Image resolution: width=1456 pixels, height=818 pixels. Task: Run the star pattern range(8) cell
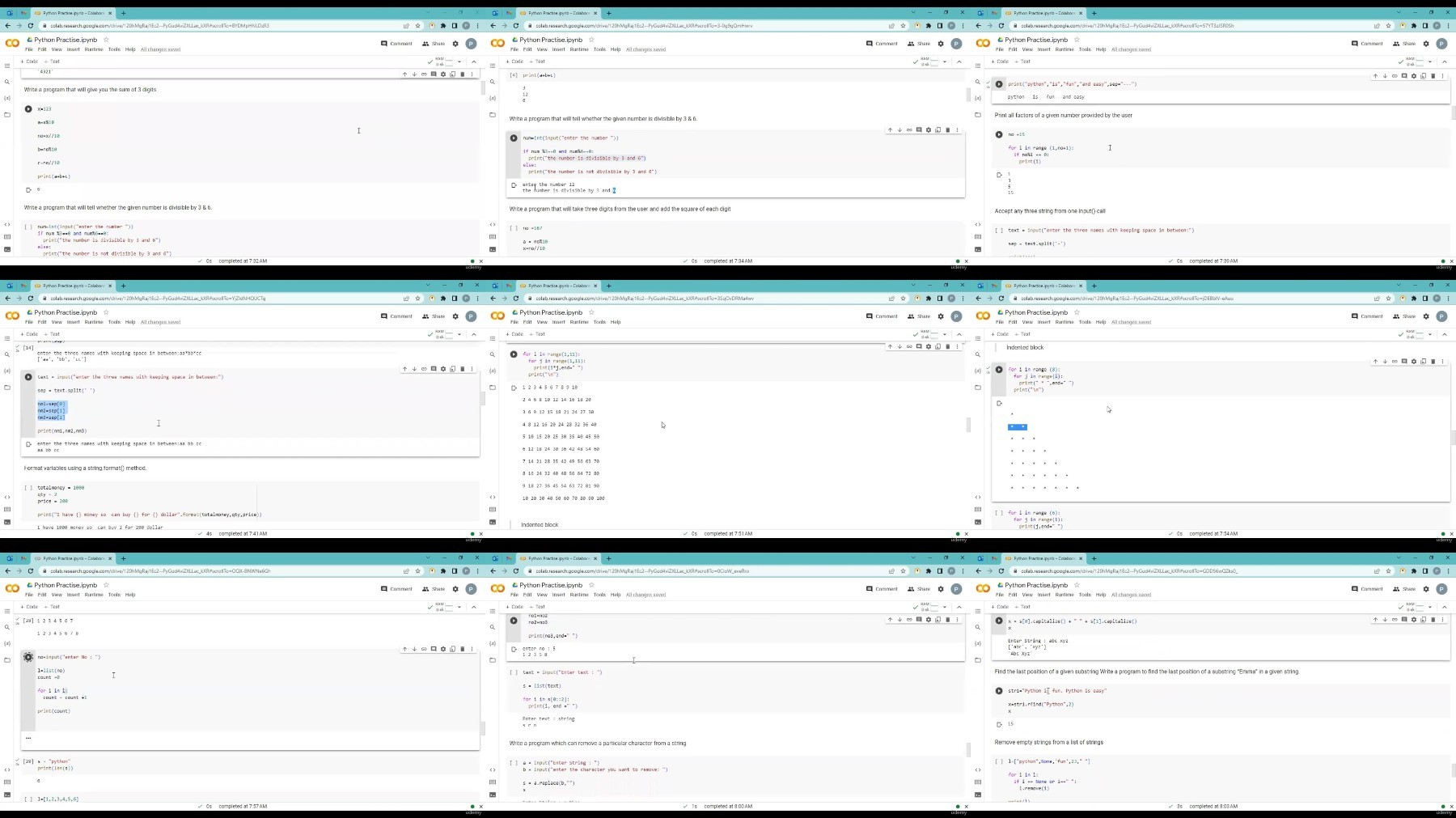pos(999,369)
